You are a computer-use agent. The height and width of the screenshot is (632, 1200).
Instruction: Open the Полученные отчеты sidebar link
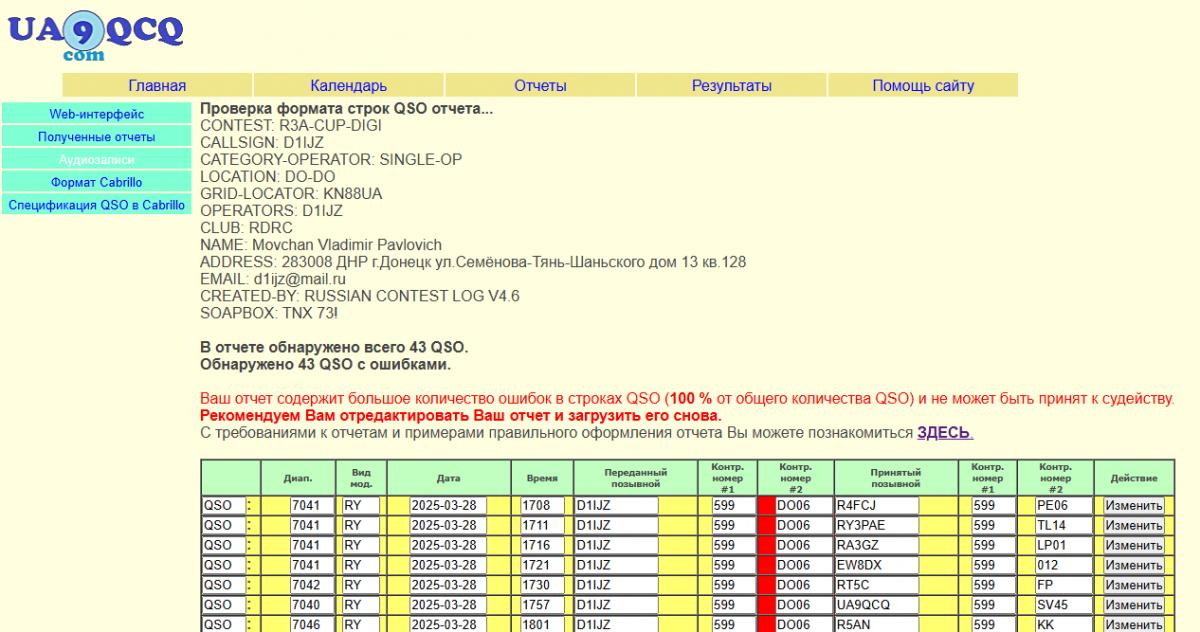coord(96,137)
